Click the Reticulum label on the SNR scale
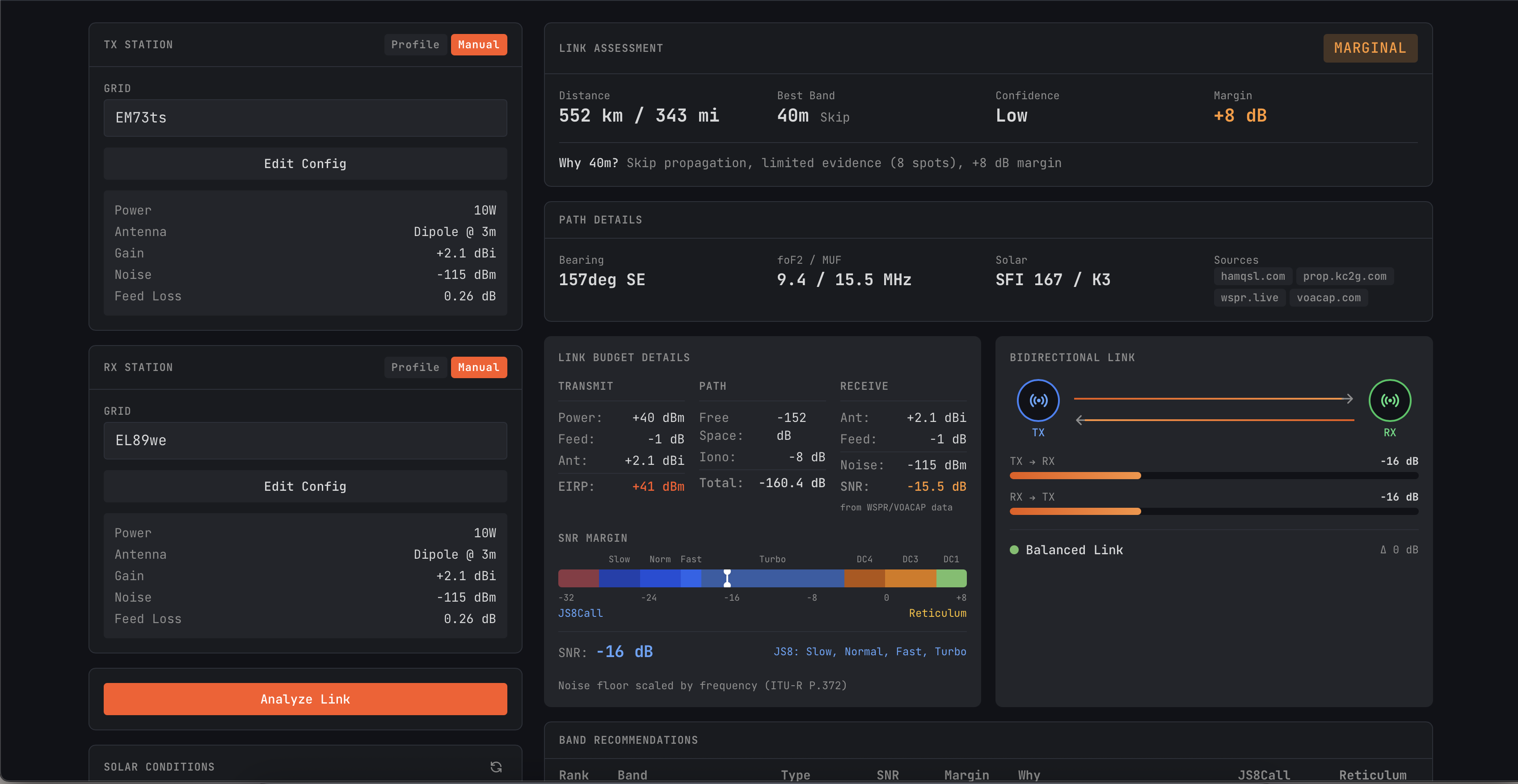This screenshot has height=784, width=1518. pyautogui.click(x=937, y=613)
